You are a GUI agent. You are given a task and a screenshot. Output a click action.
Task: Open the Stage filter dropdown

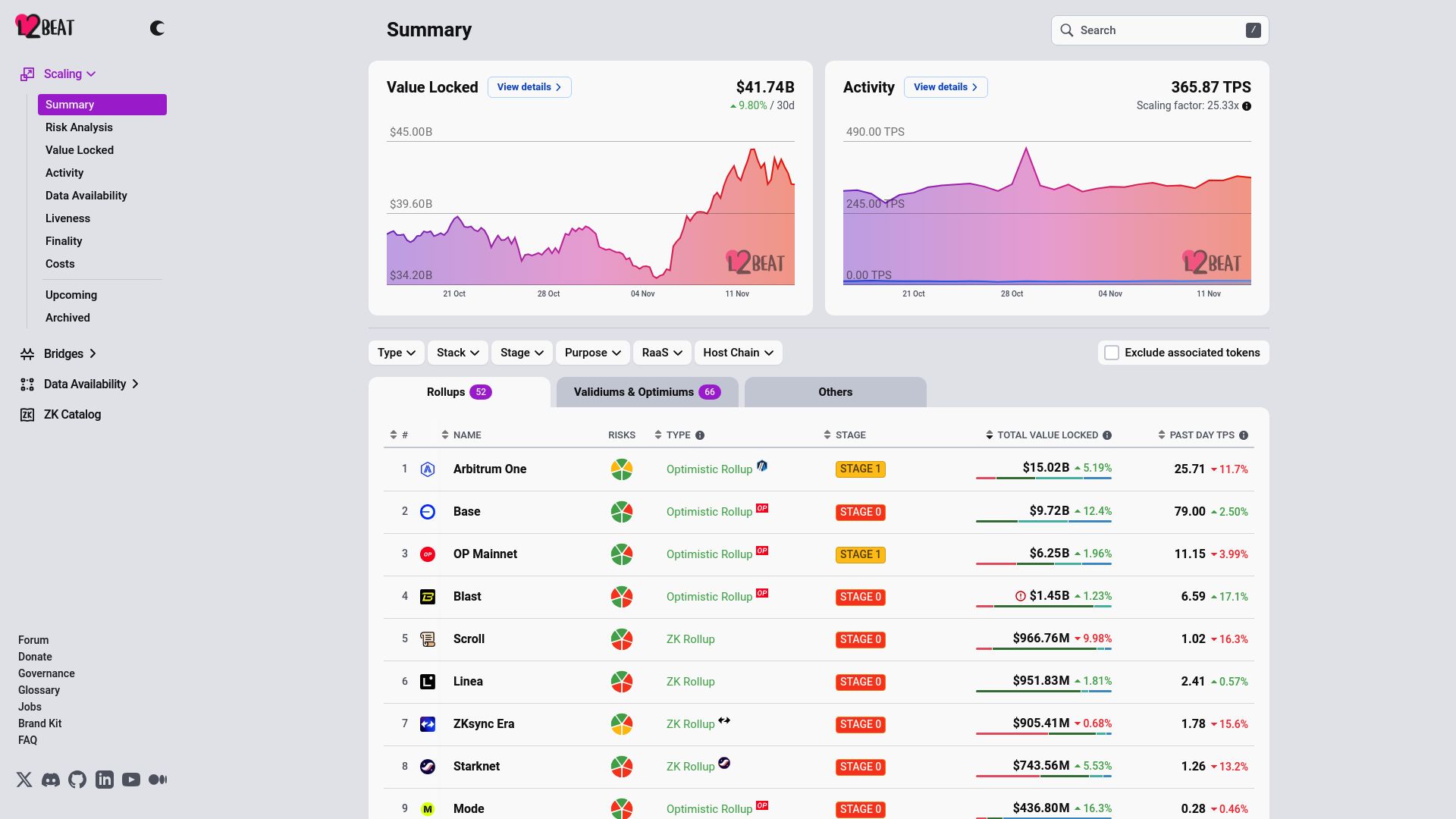tap(522, 353)
